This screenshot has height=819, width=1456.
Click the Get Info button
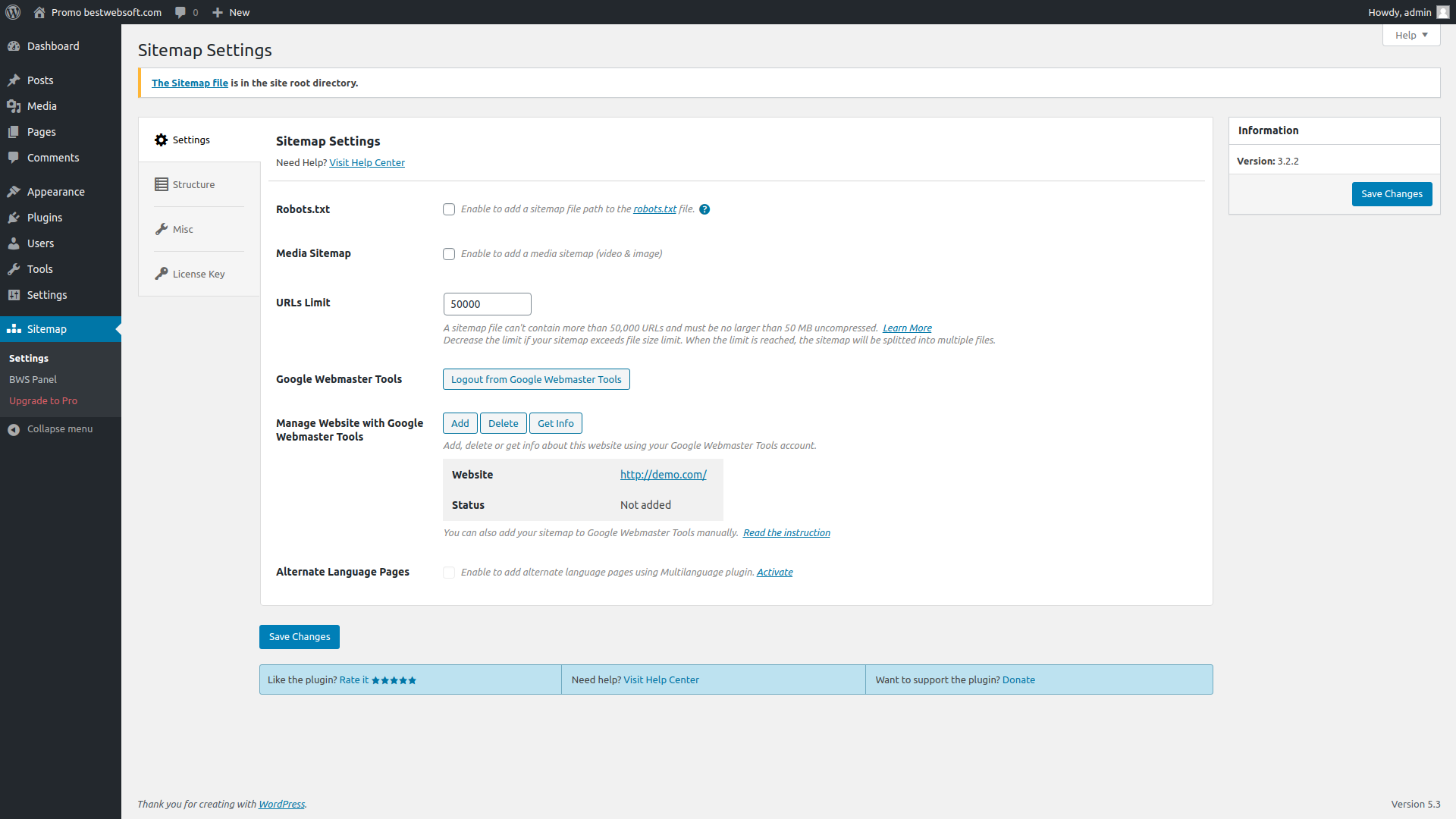(556, 423)
